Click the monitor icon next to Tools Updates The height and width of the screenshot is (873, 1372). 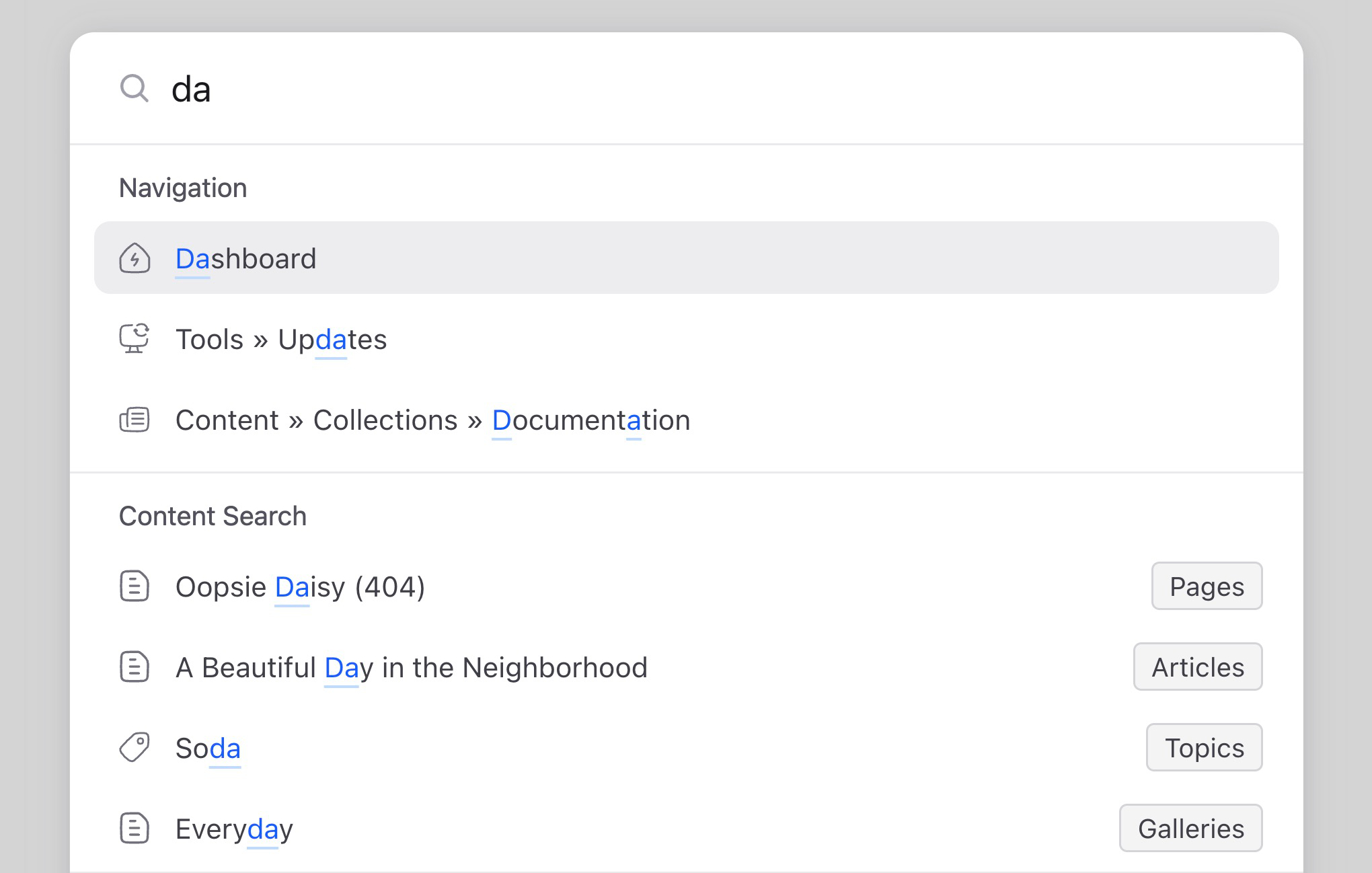(x=134, y=339)
